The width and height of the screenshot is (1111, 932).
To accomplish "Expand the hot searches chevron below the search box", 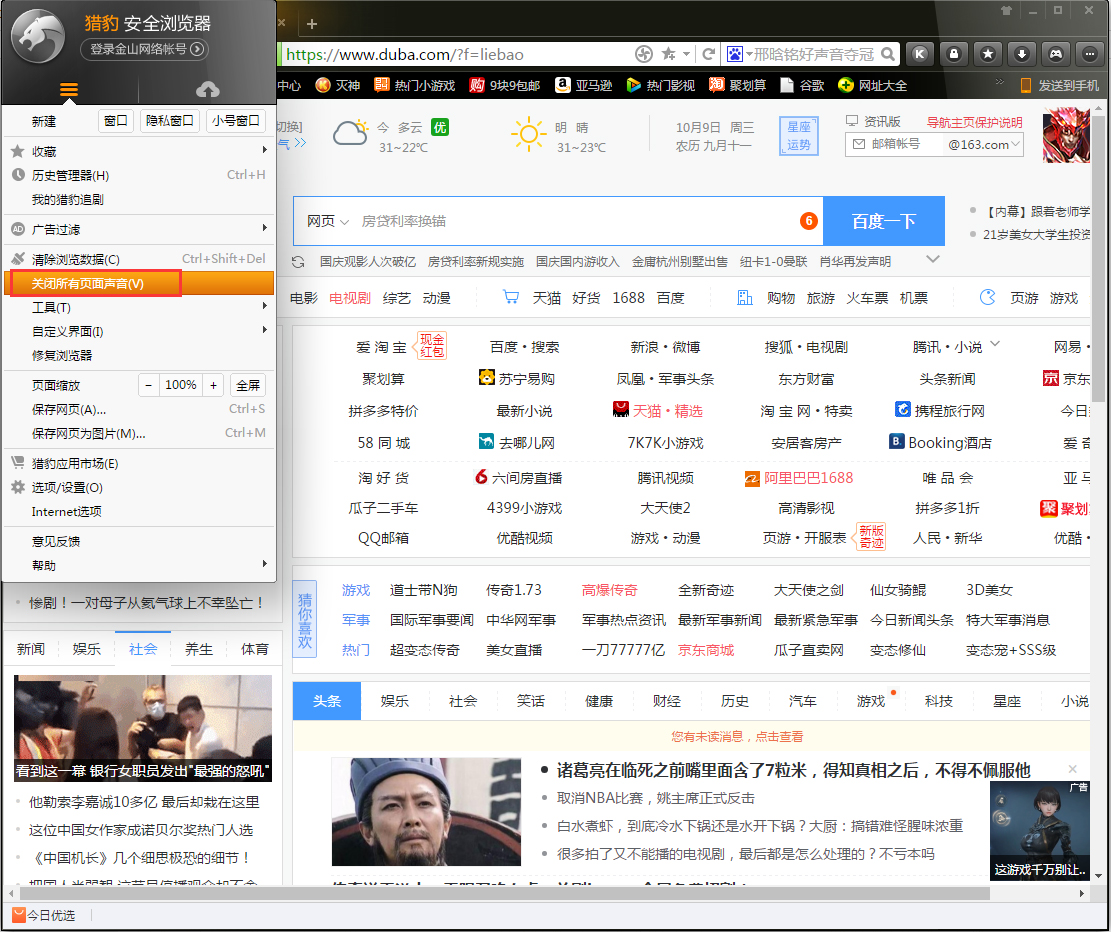I will tap(933, 259).
